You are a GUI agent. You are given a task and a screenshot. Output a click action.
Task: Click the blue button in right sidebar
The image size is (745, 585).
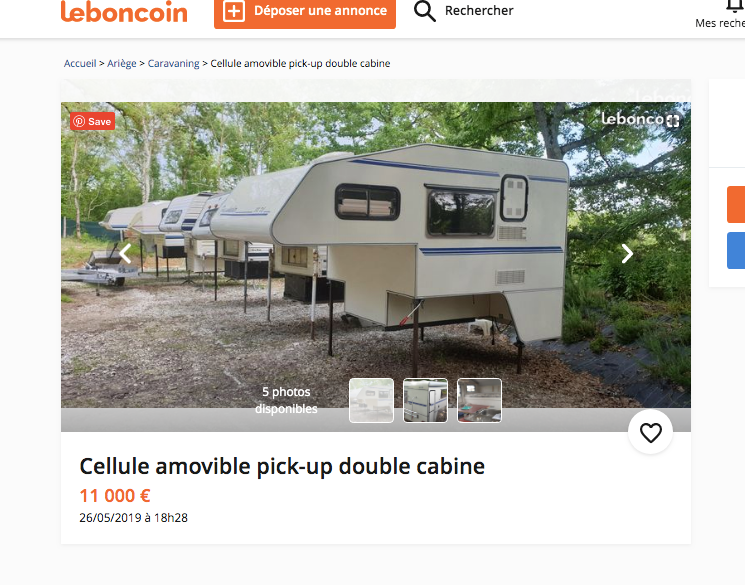tap(736, 250)
